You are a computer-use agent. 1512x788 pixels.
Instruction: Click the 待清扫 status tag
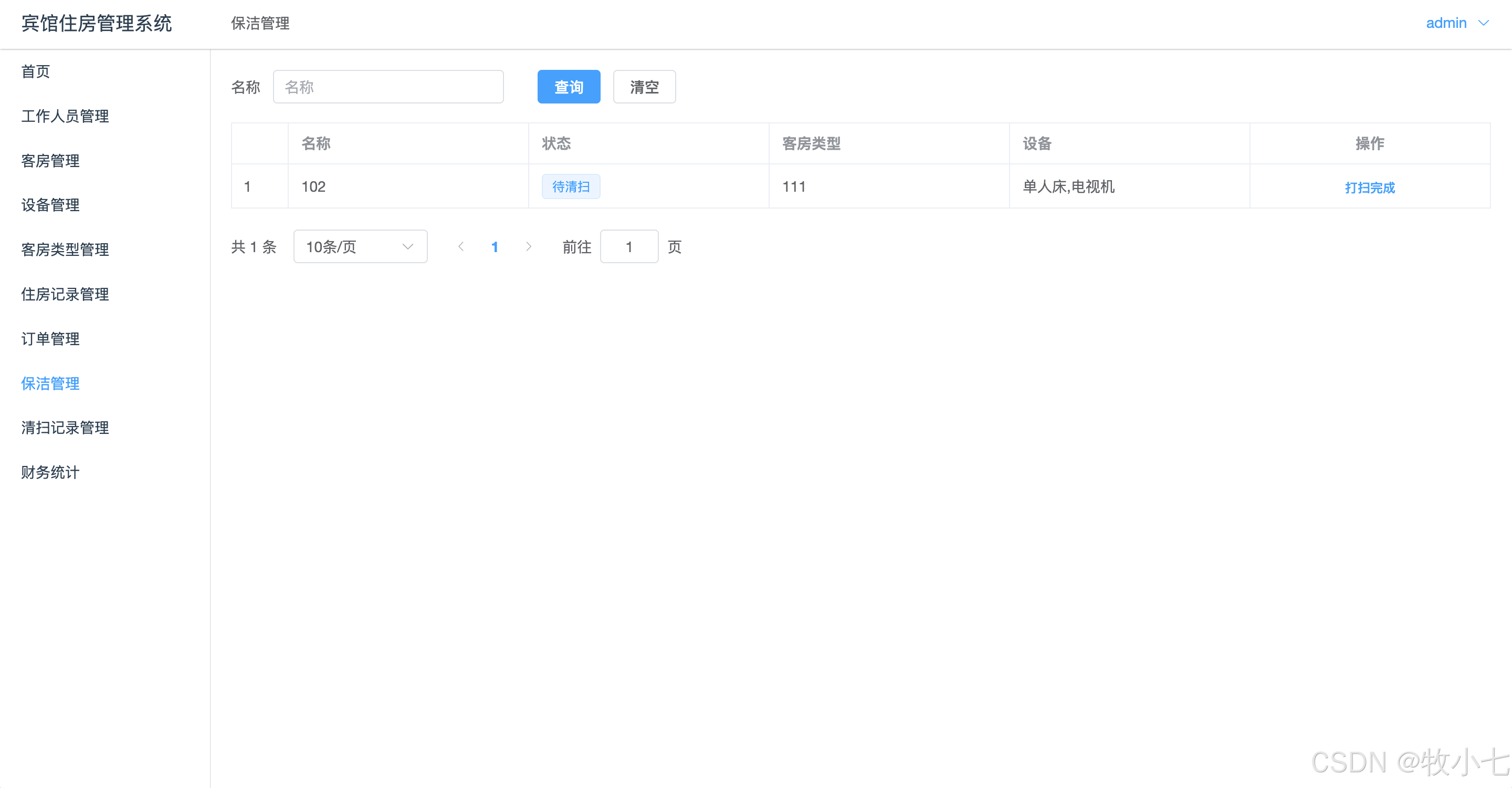571,186
